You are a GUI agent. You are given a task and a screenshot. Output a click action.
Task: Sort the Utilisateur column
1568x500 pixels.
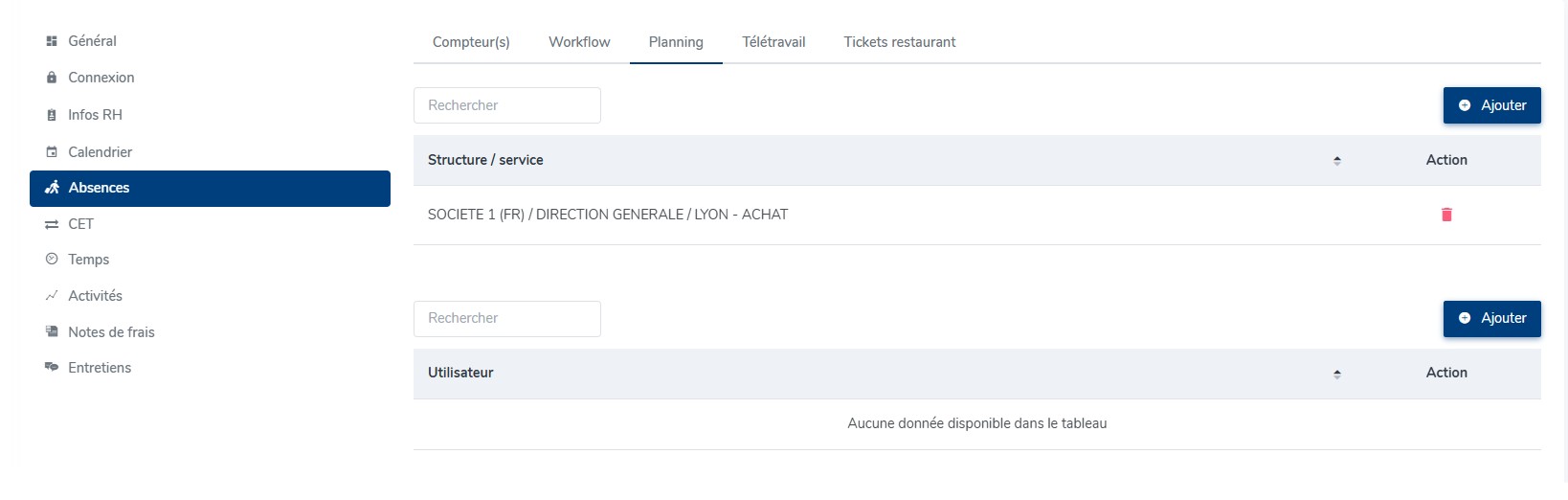pos(1337,374)
